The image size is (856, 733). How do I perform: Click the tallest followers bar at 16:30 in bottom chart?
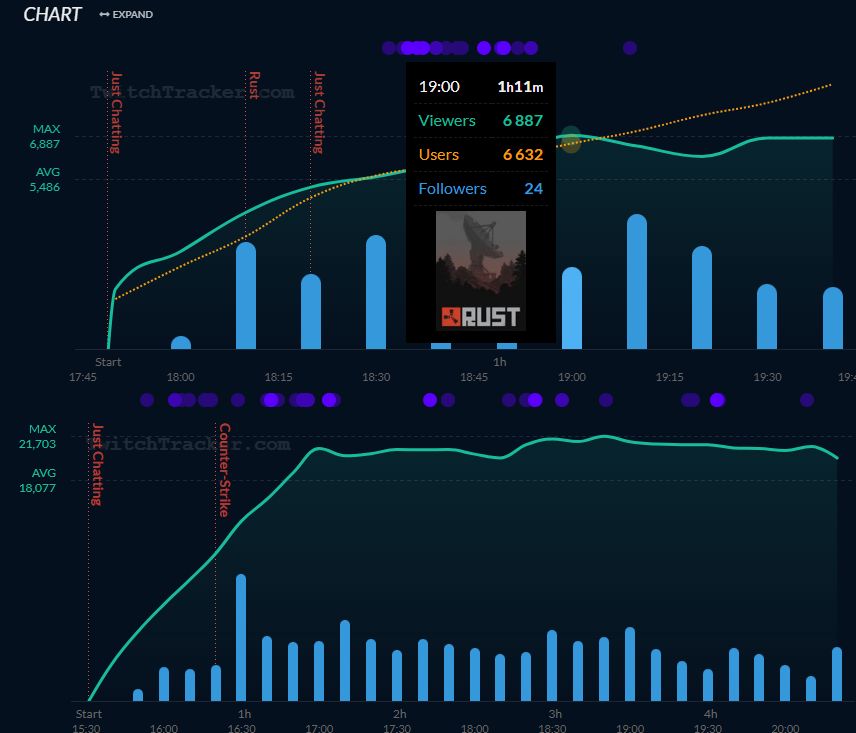241,637
